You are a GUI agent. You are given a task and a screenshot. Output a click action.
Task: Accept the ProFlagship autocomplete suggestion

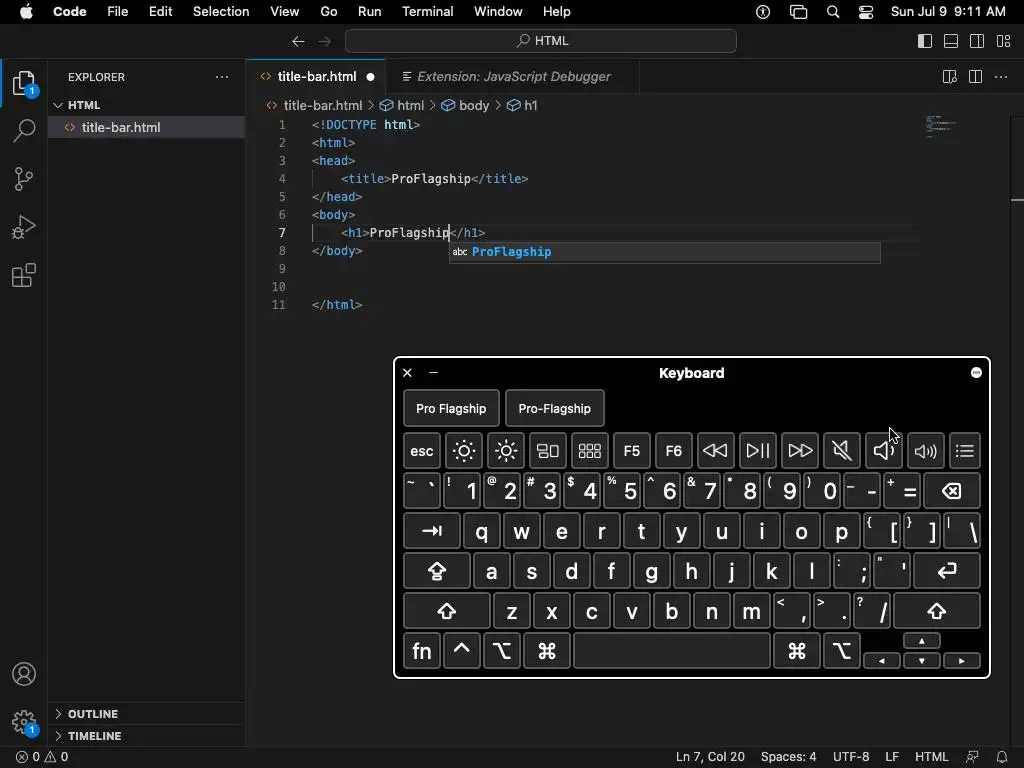tap(665, 252)
